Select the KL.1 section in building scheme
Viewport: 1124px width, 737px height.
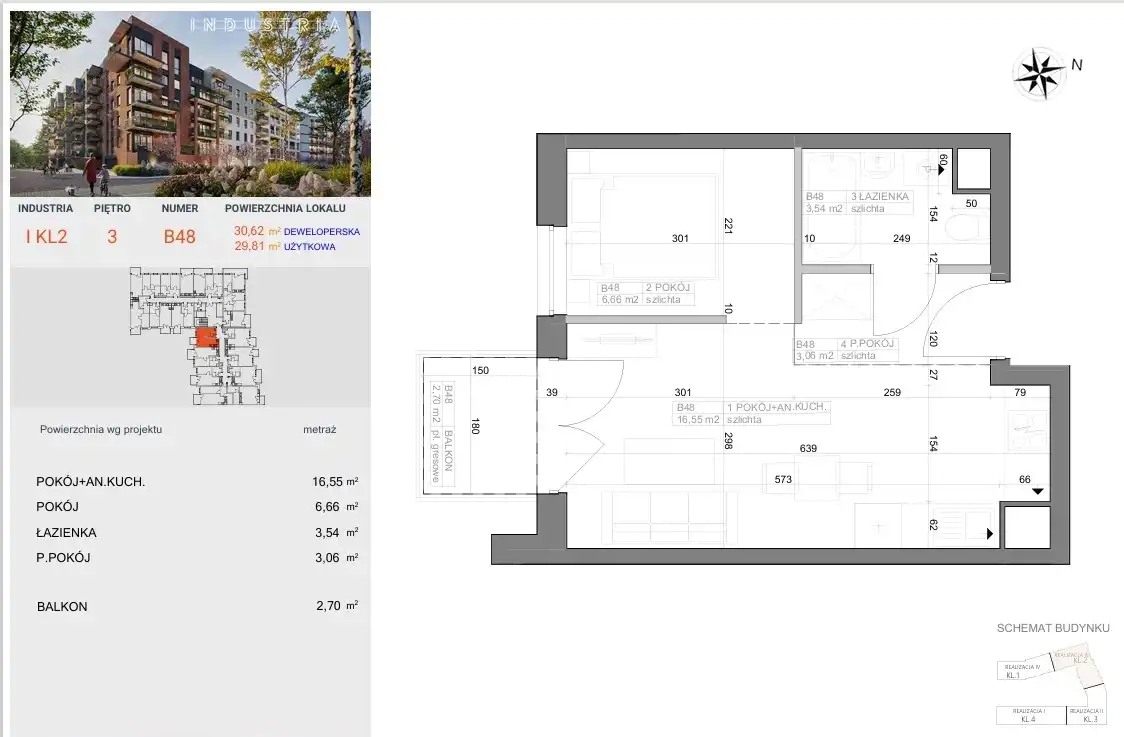coord(1012,672)
